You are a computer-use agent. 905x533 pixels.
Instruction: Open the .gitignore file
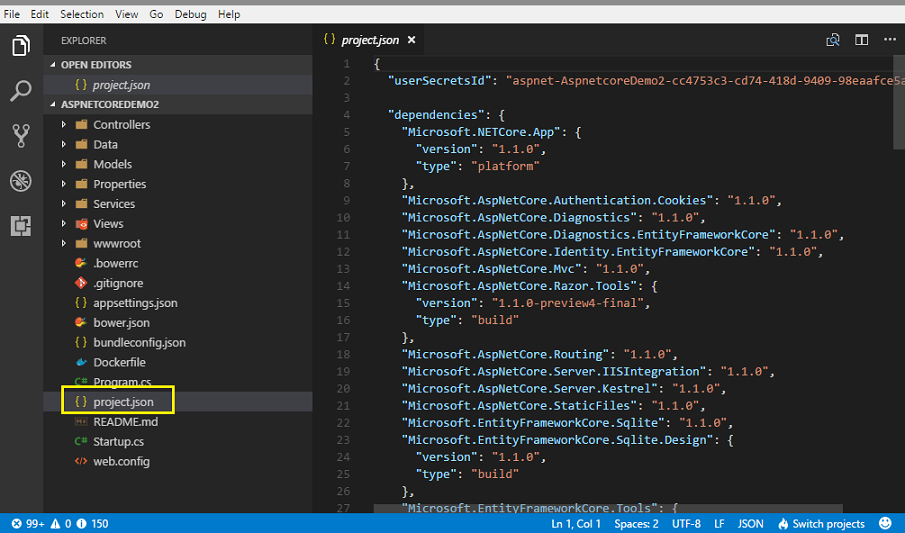[x=118, y=283]
